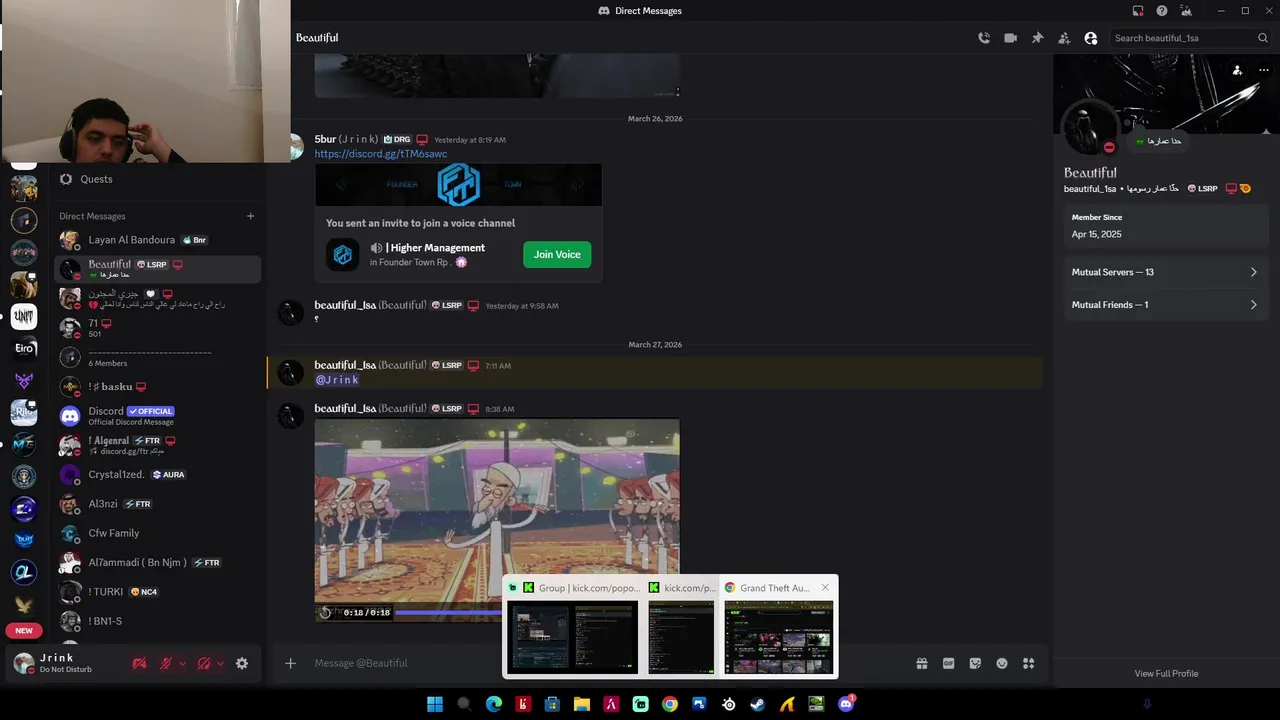Image resolution: width=1280 pixels, height=720 pixels.
Task: Open the 6 Members group DM
Action: [158, 357]
